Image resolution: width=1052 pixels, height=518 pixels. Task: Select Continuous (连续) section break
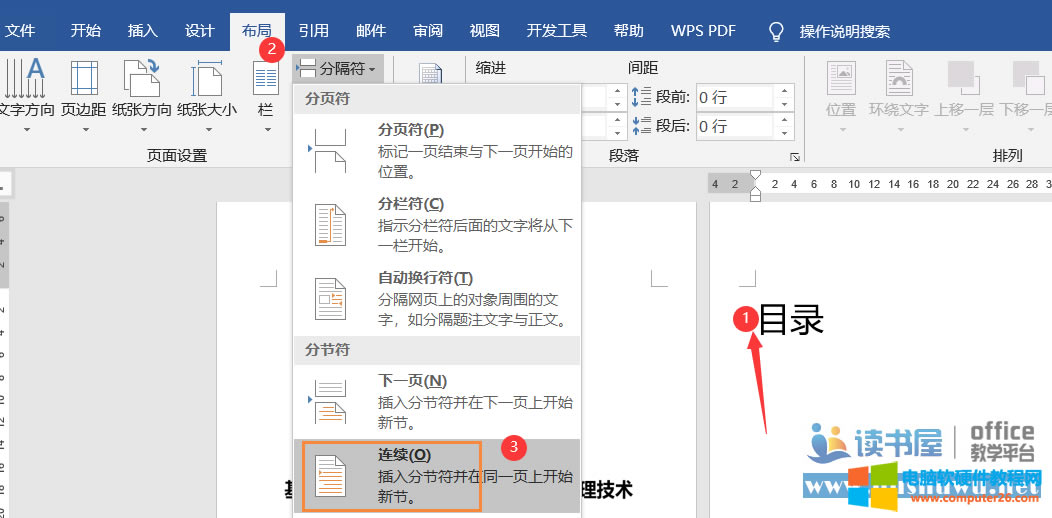click(437, 475)
